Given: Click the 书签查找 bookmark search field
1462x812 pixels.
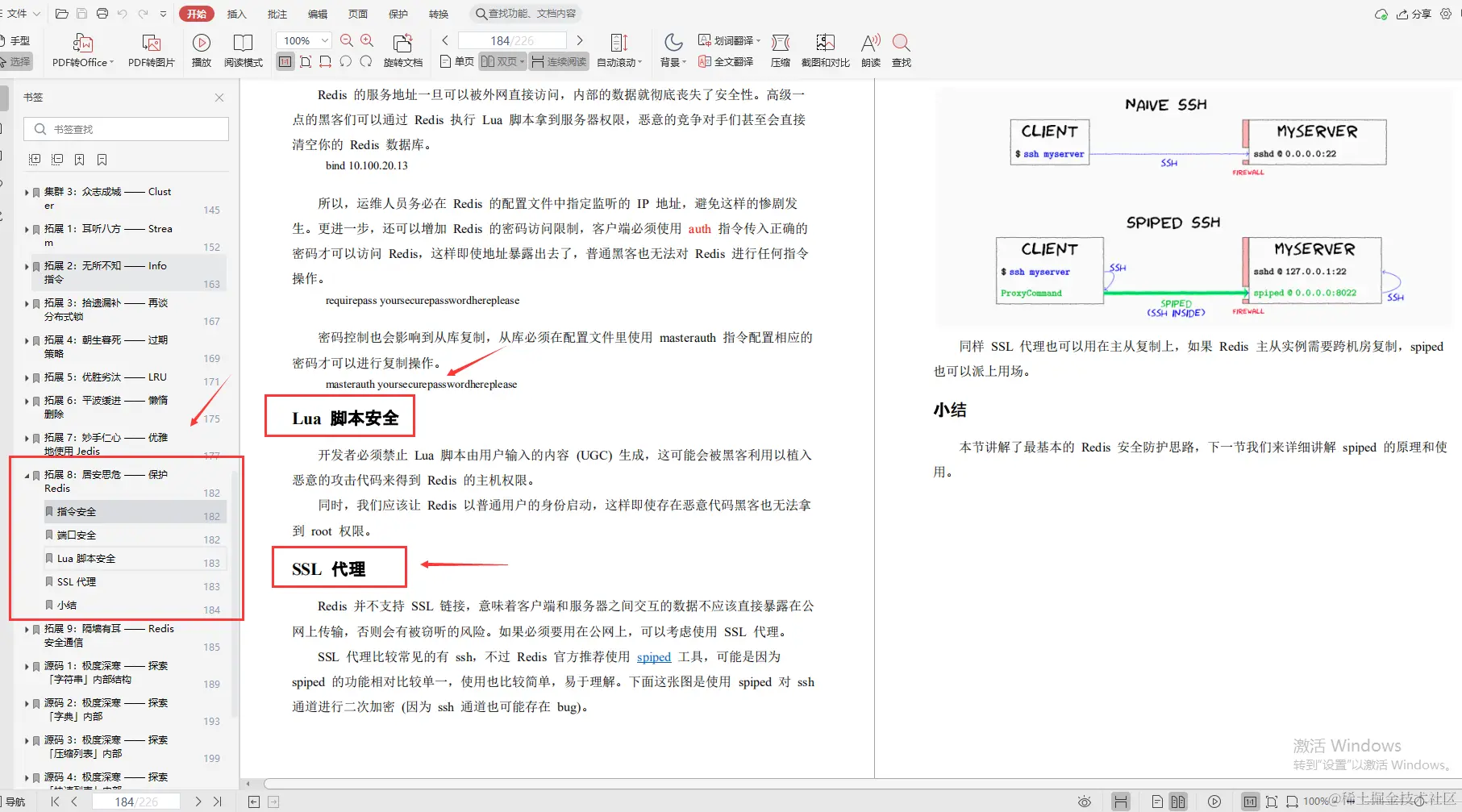Looking at the screenshot, I should click(126, 128).
